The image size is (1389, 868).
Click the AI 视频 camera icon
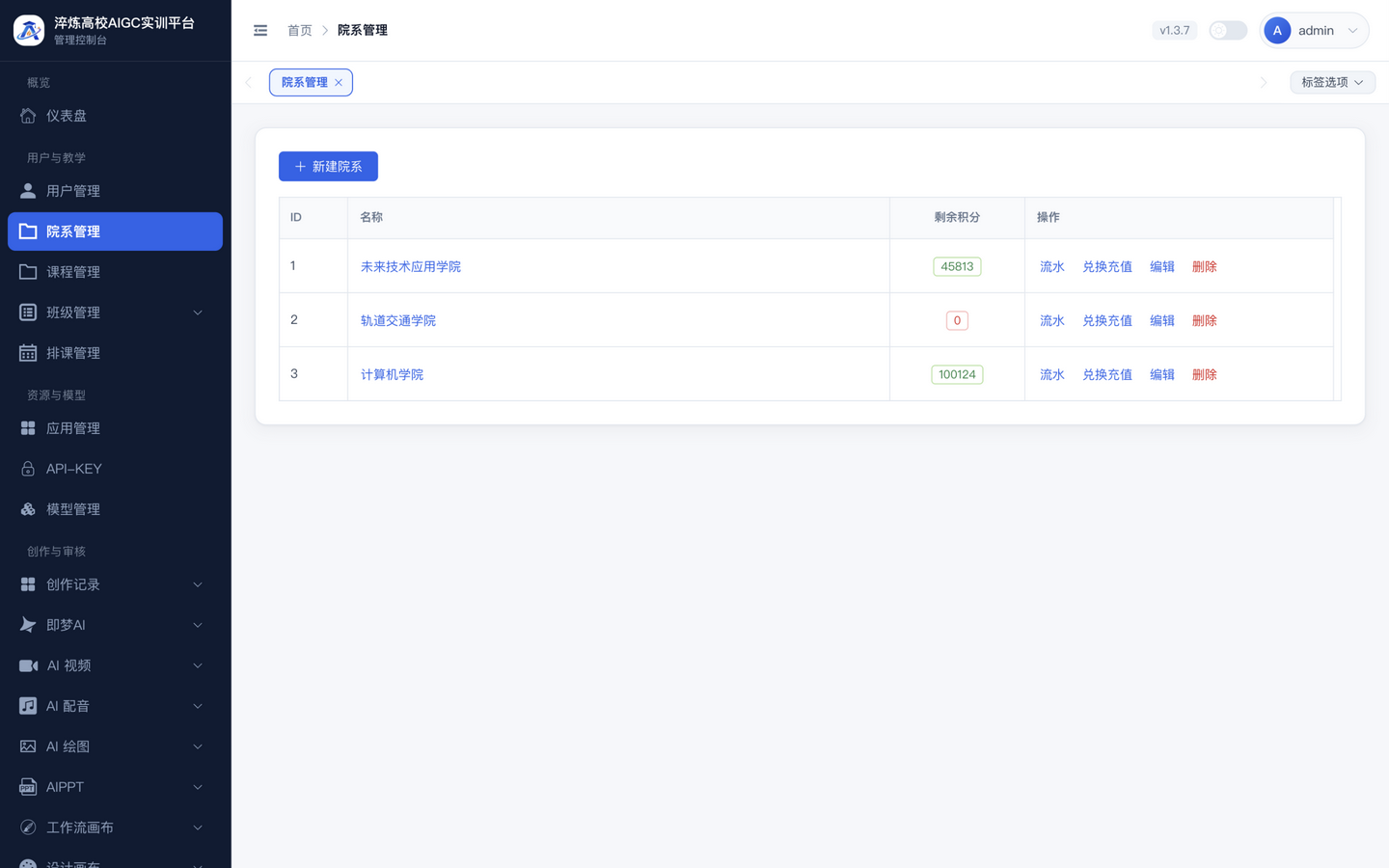coord(28,665)
